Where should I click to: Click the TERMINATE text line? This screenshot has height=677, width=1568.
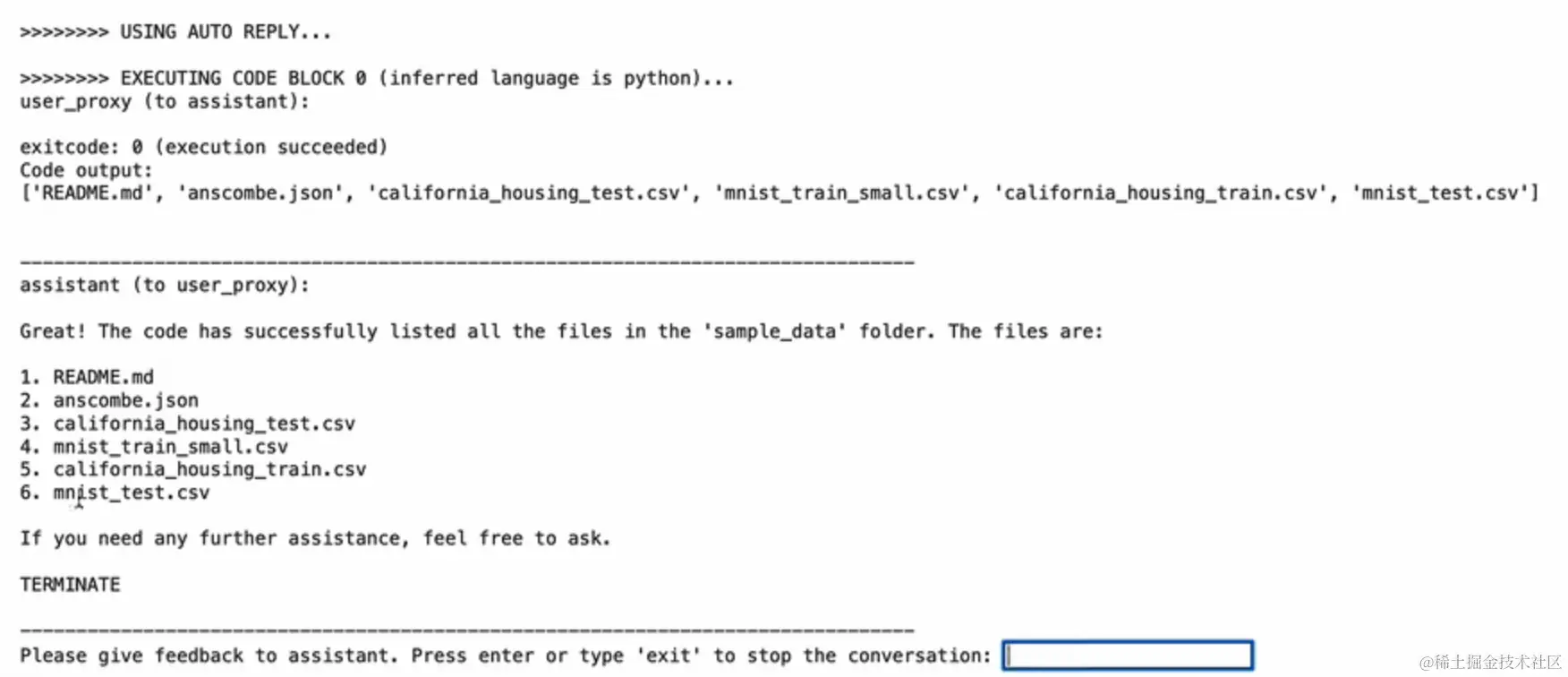tap(70, 585)
